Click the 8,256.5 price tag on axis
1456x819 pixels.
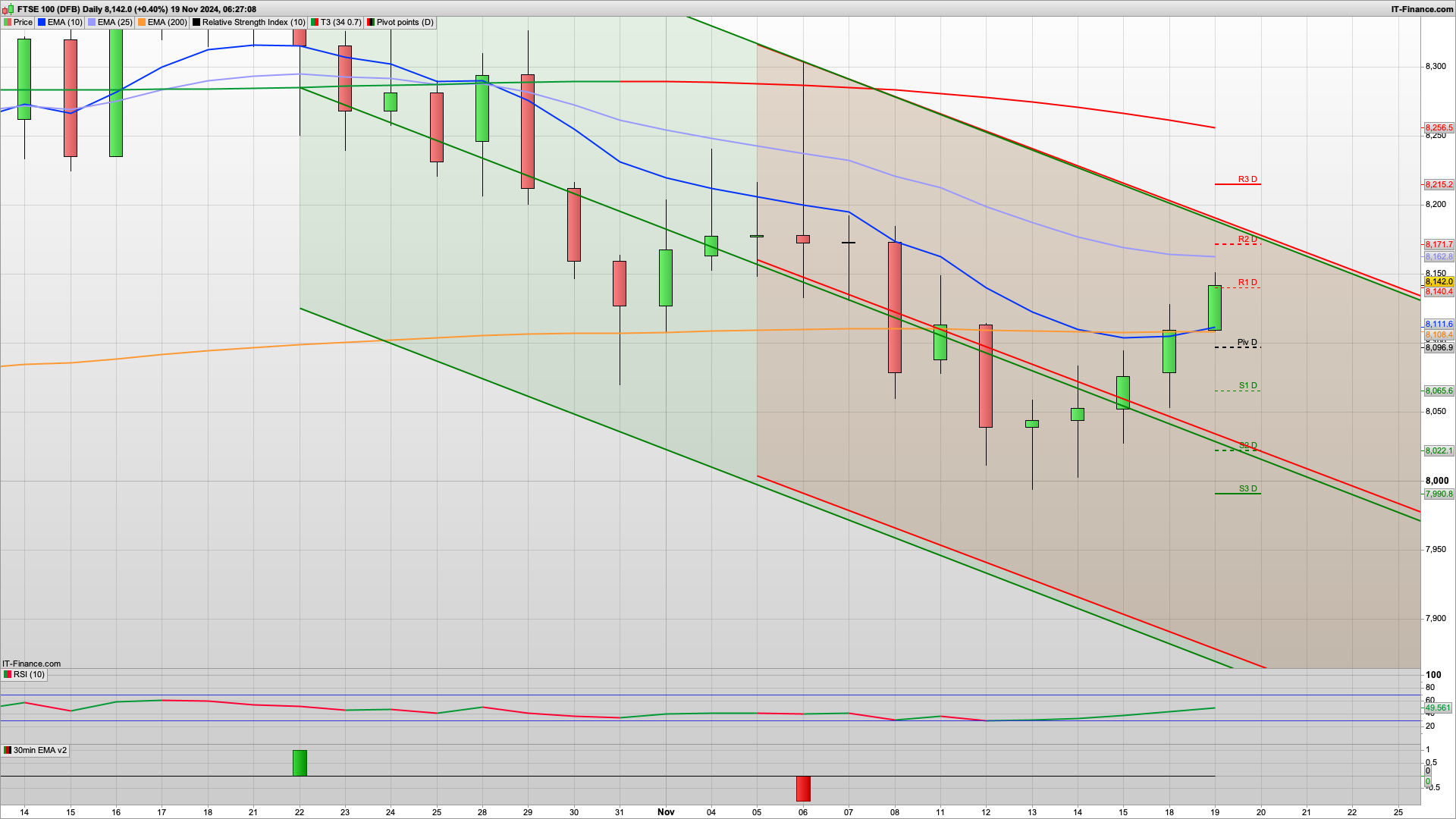pyautogui.click(x=1439, y=128)
